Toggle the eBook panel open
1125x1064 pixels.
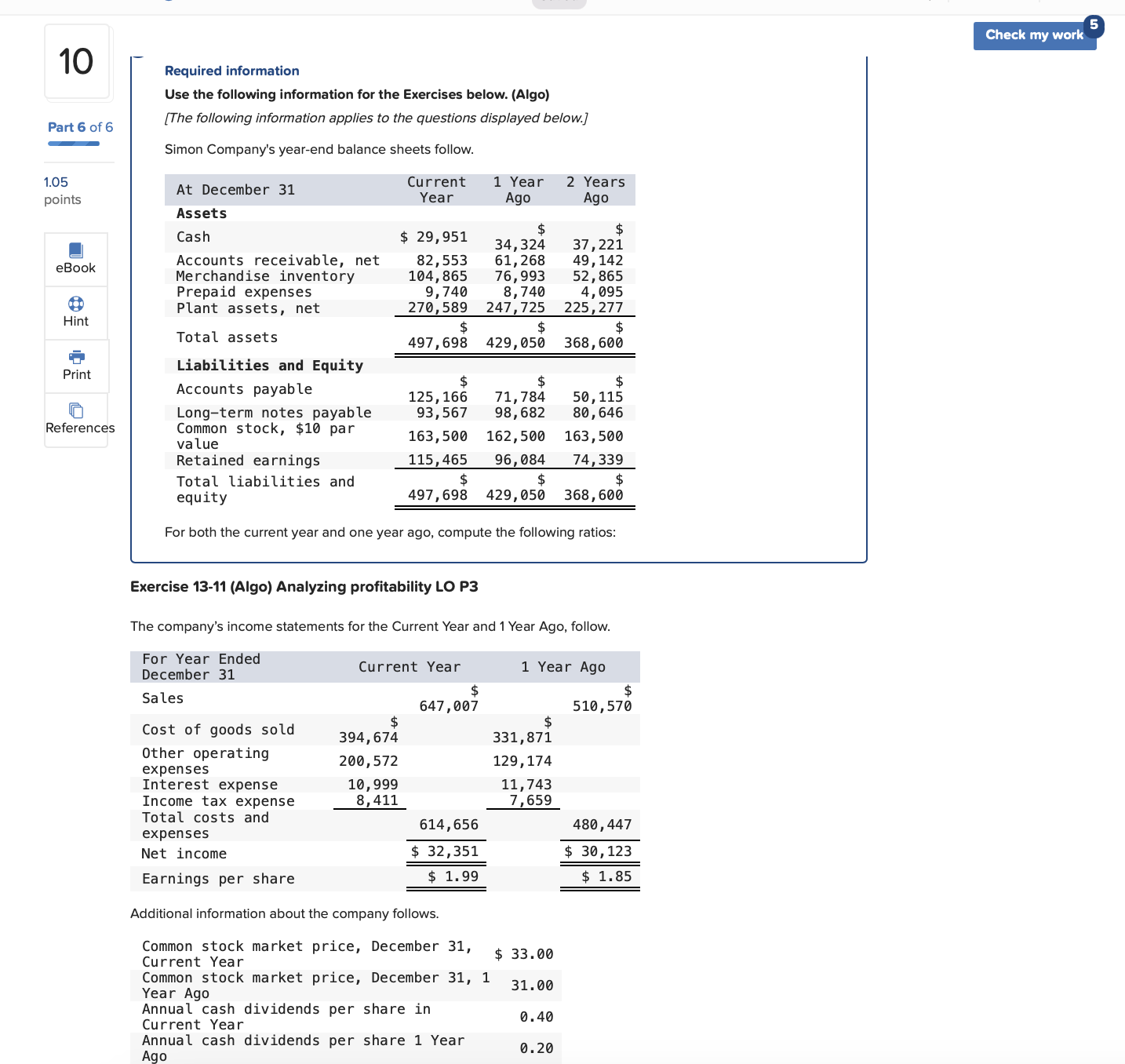(x=75, y=259)
